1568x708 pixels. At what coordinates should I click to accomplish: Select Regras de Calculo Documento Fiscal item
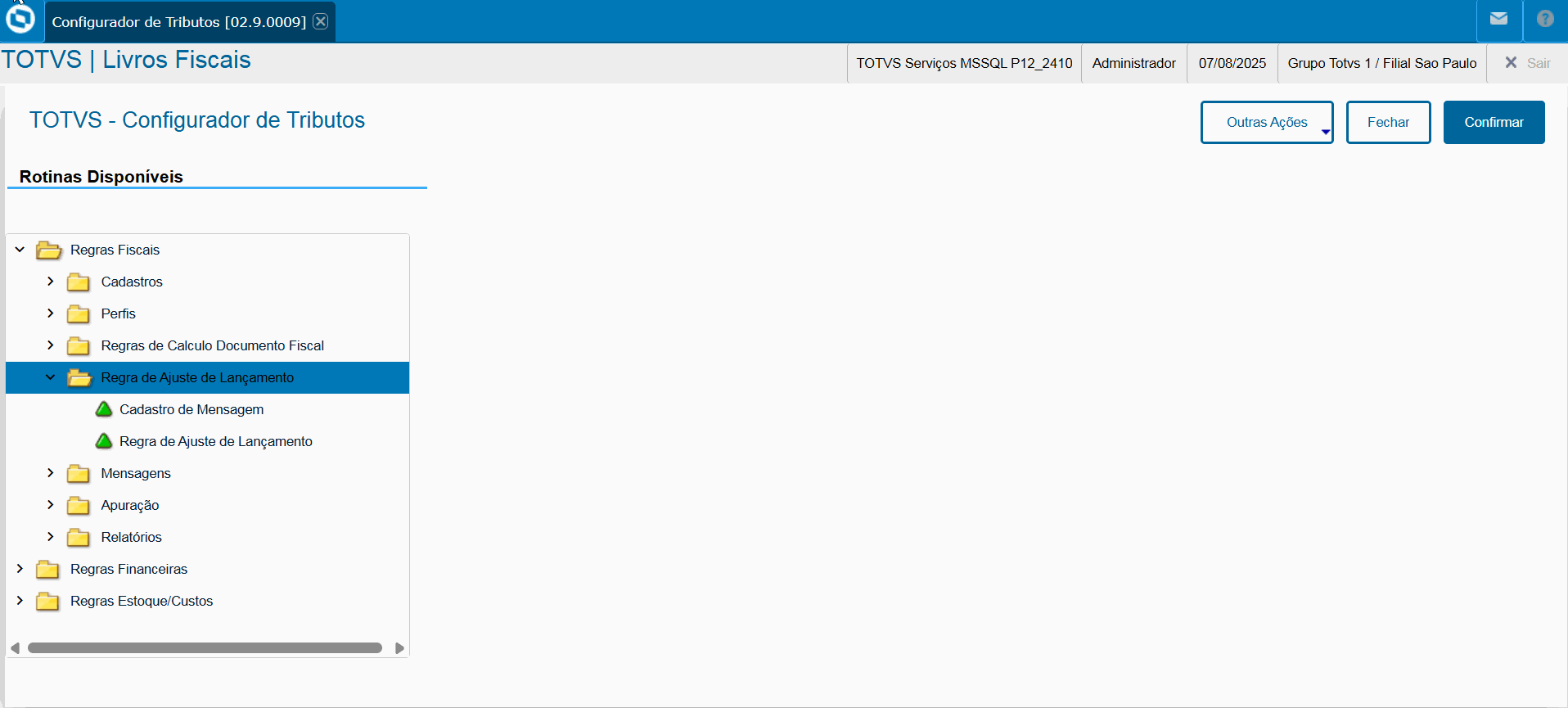click(x=213, y=345)
